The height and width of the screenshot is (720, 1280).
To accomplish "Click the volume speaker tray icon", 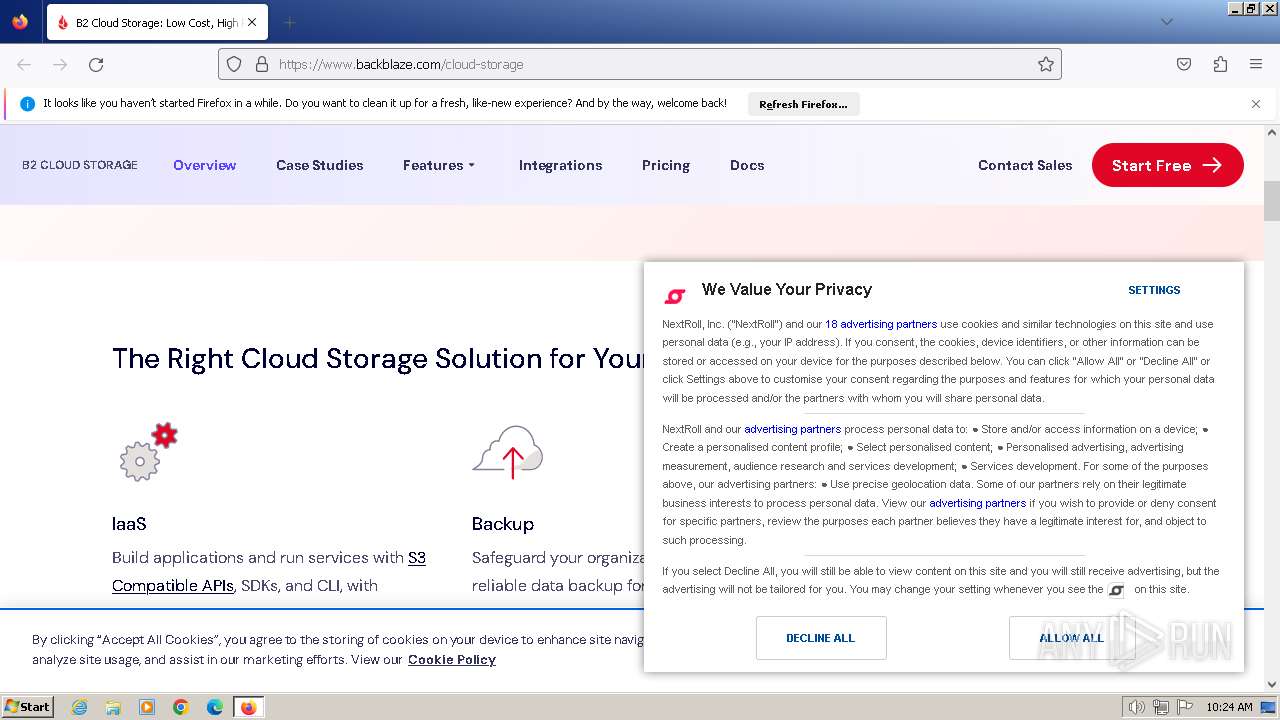I will coord(1136,707).
